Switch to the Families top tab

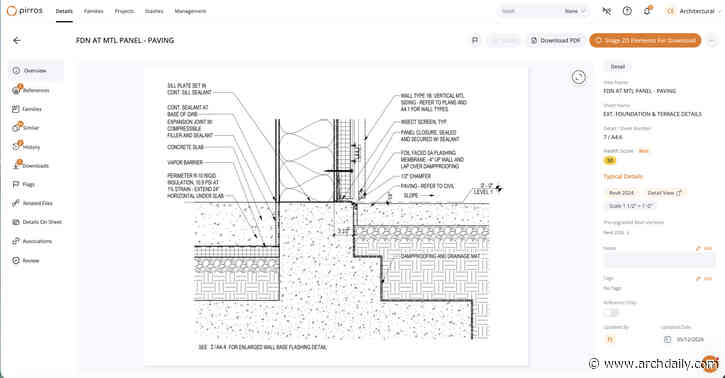pos(93,11)
